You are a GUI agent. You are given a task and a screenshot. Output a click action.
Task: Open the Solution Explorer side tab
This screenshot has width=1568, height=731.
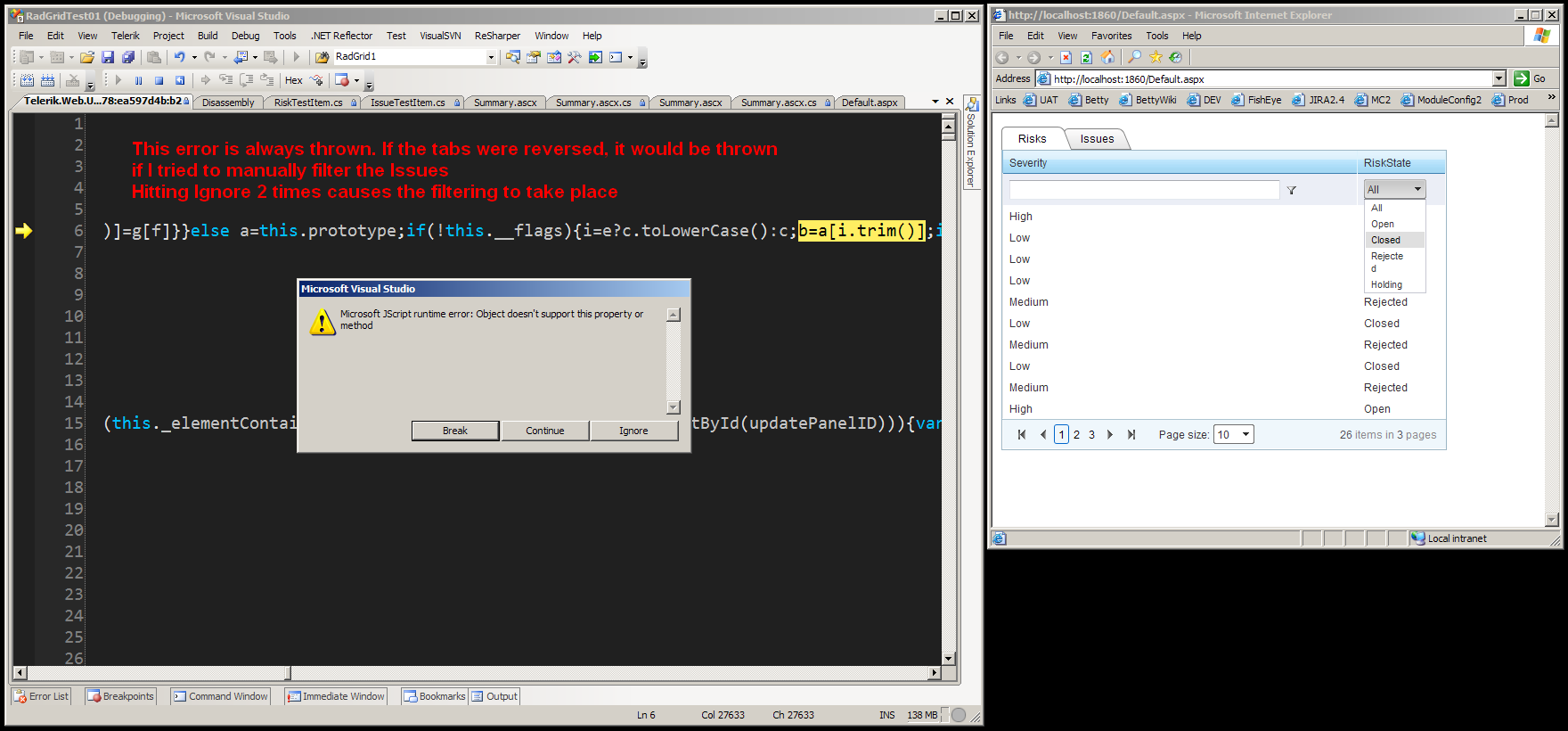coord(971,142)
